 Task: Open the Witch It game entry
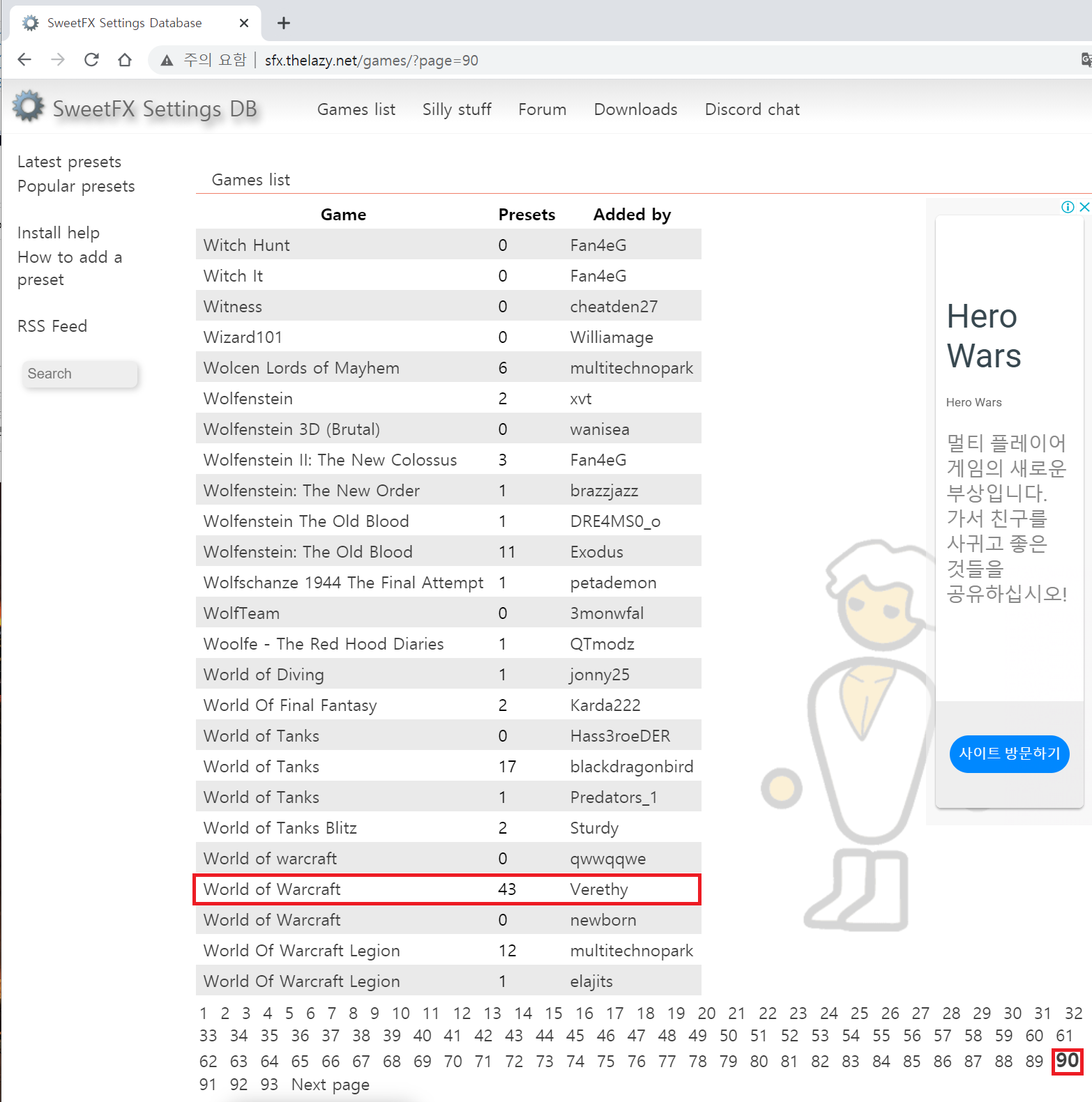233,276
